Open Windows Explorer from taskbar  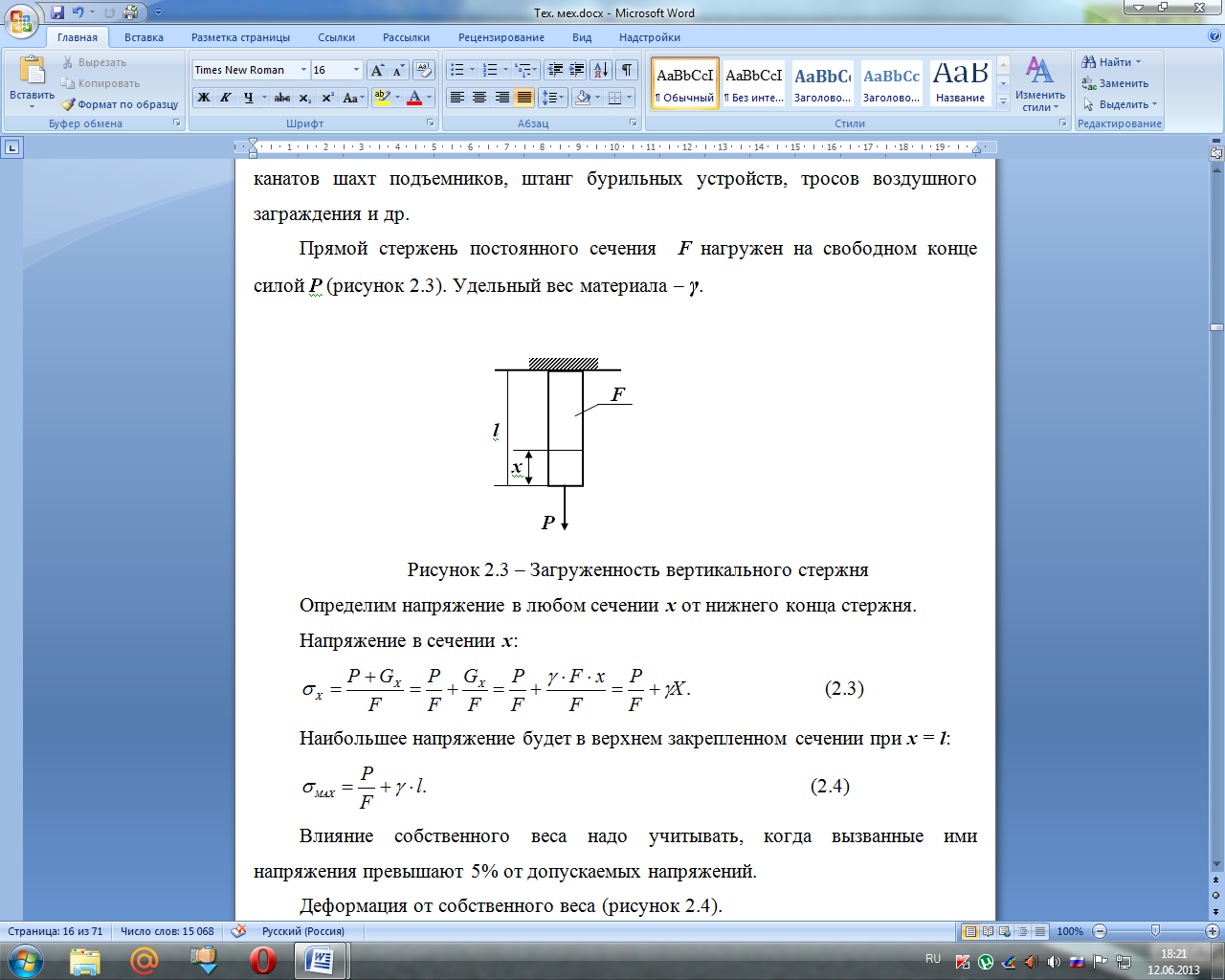[x=85, y=960]
